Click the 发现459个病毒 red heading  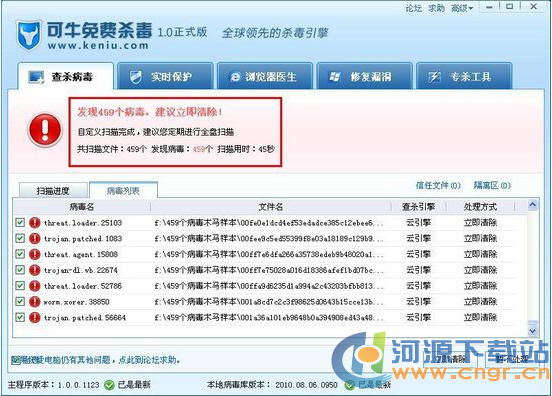(x=150, y=112)
